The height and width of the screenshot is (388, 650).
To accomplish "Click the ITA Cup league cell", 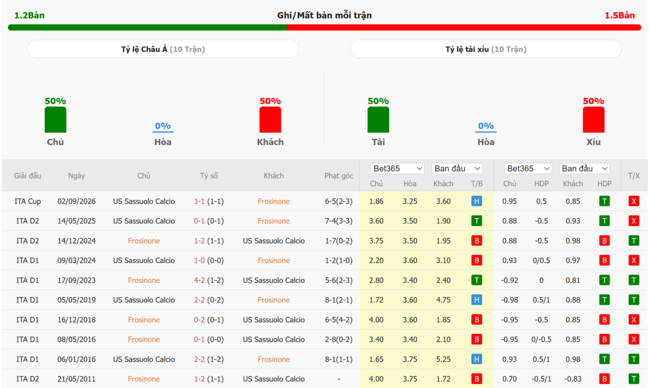I will click(27, 201).
